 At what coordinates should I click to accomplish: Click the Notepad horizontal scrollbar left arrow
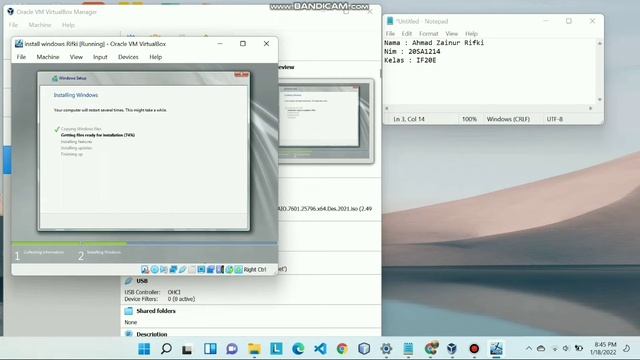[387, 108]
